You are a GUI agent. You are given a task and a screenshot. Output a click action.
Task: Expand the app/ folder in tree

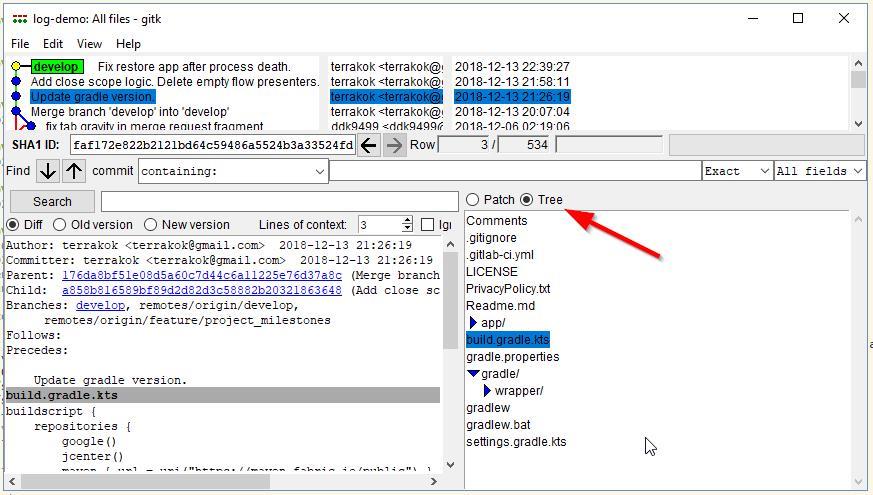tap(474, 323)
